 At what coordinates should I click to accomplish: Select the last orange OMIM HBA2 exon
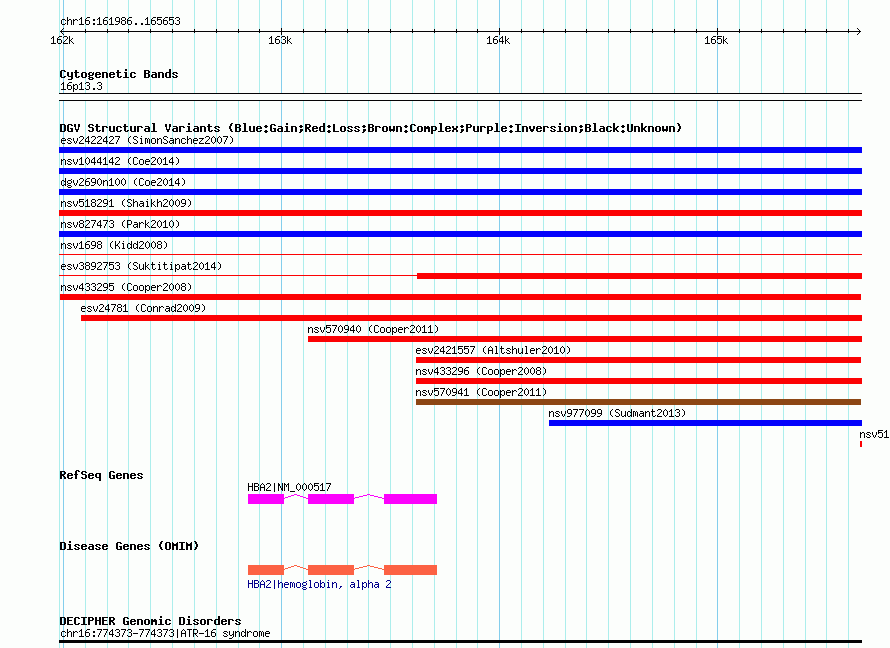(x=410, y=570)
